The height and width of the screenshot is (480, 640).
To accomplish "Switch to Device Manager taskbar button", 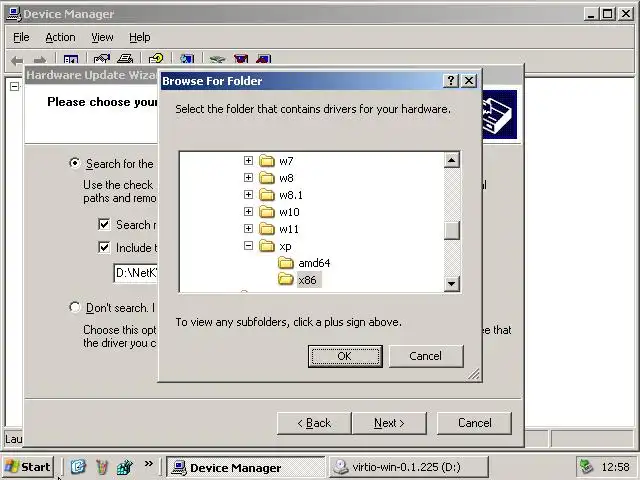I will [246, 467].
